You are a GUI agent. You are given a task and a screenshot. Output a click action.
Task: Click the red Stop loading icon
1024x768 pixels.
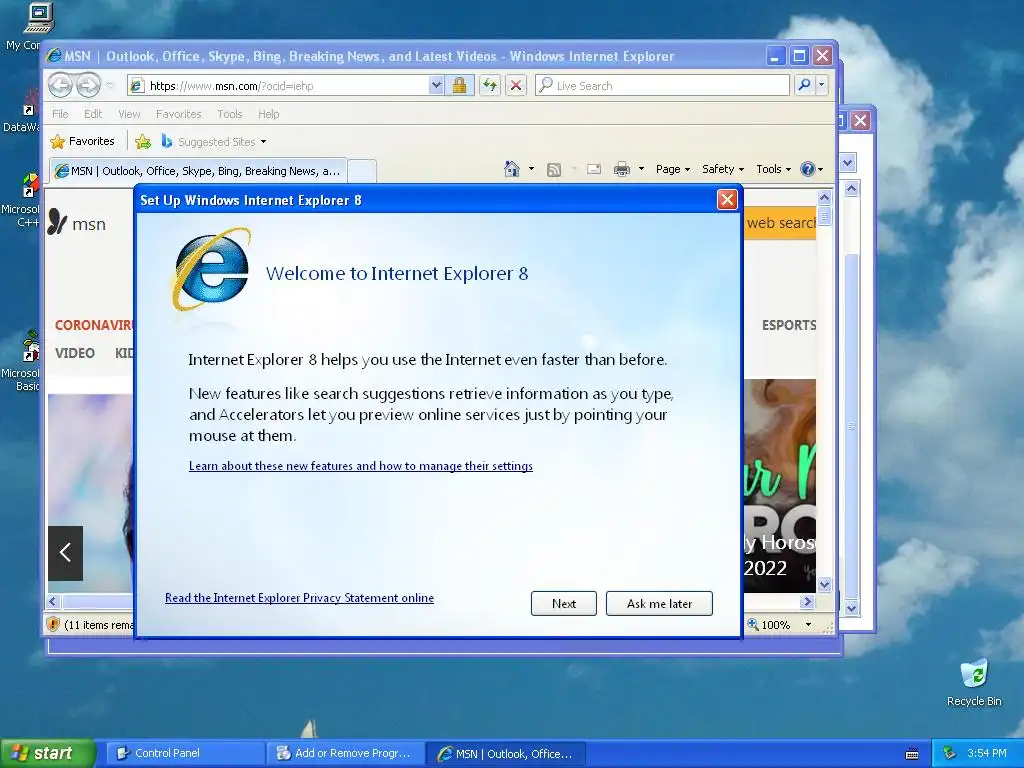pos(516,85)
